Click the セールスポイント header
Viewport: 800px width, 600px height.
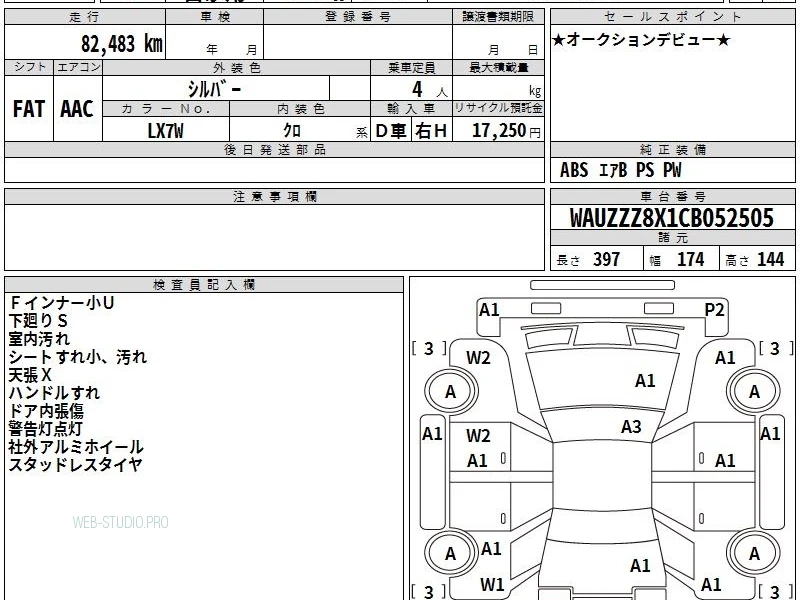(x=672, y=16)
